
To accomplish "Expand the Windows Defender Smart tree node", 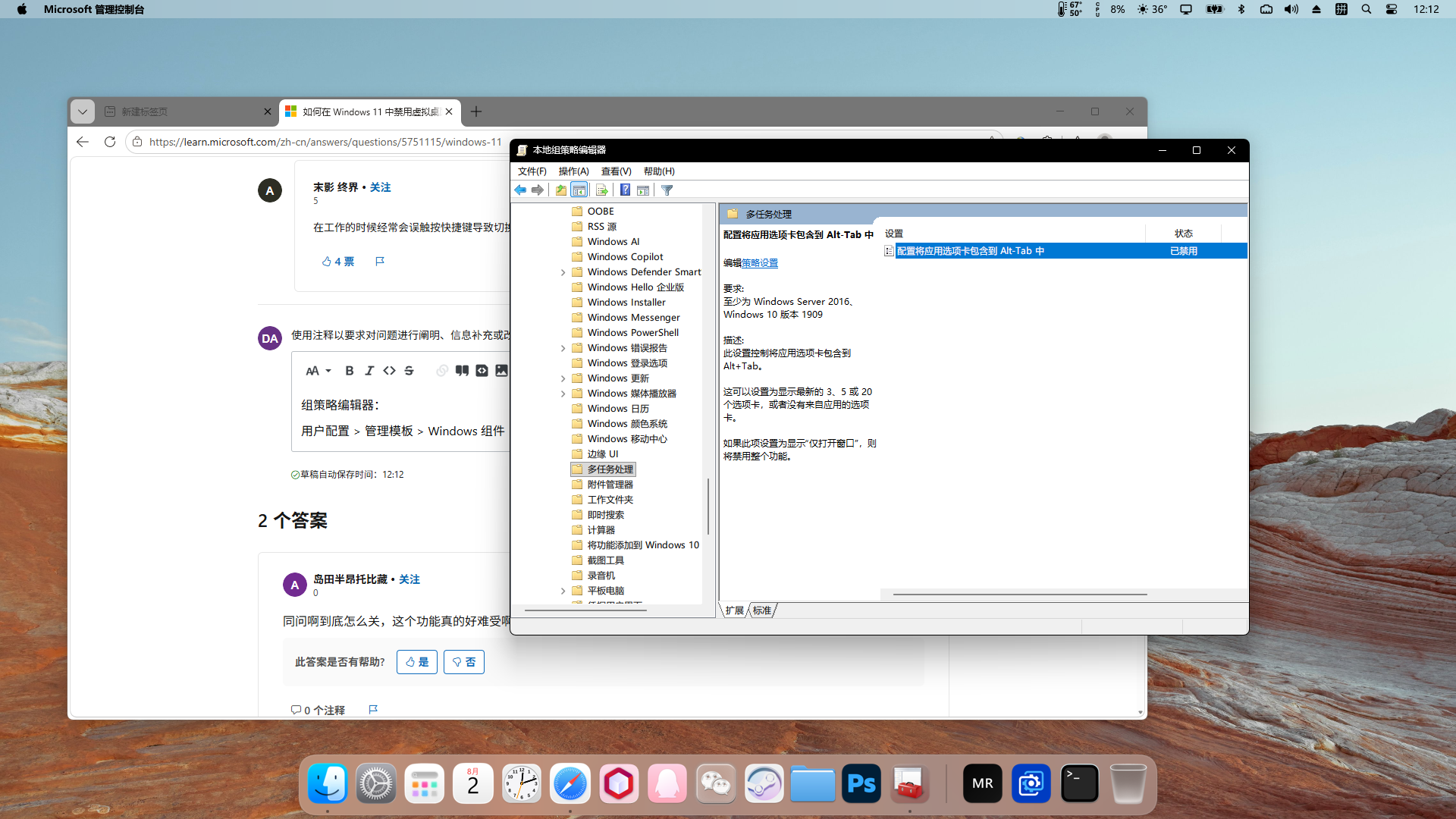I will 563,272.
